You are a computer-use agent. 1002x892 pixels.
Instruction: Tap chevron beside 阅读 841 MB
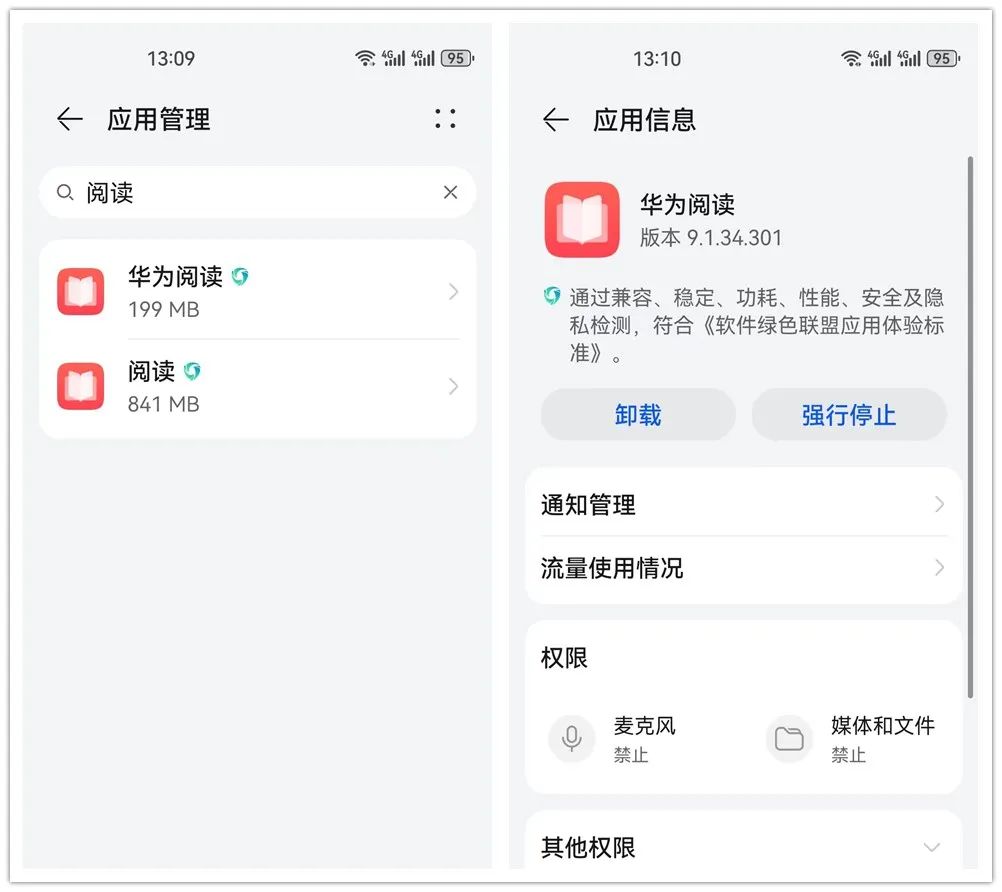click(x=453, y=387)
